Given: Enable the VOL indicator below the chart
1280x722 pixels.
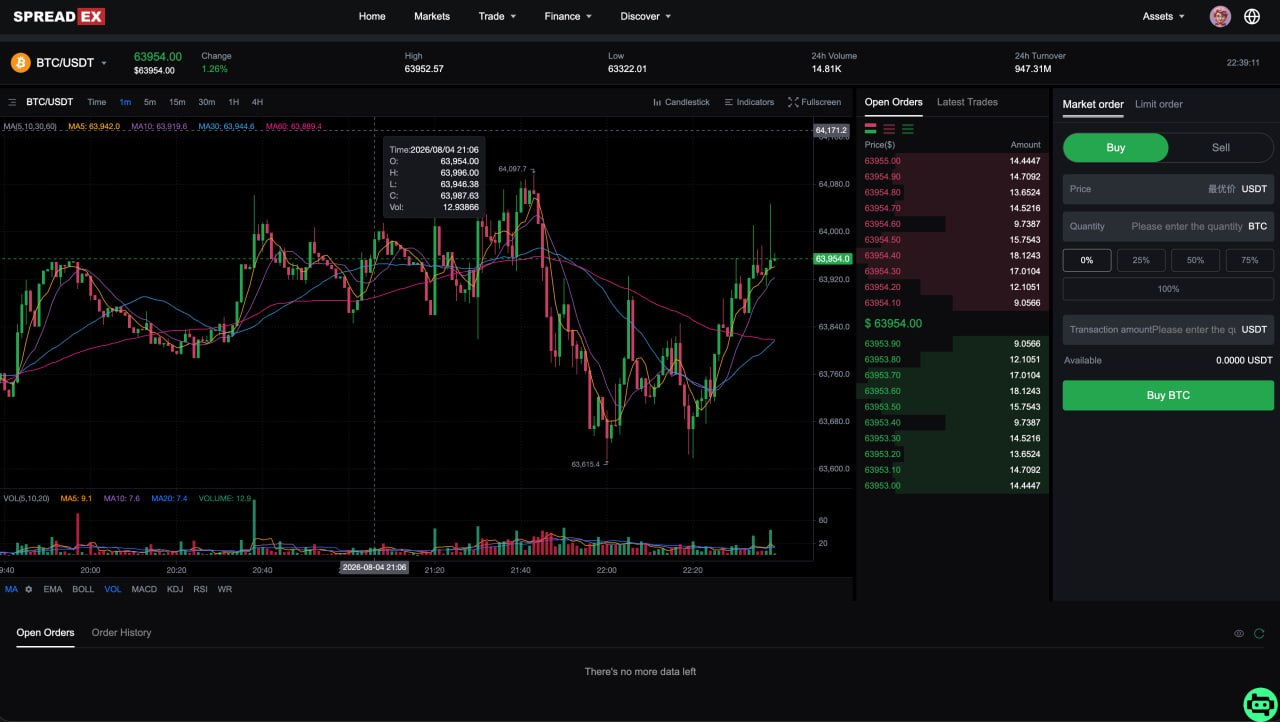Looking at the screenshot, I should pos(113,589).
